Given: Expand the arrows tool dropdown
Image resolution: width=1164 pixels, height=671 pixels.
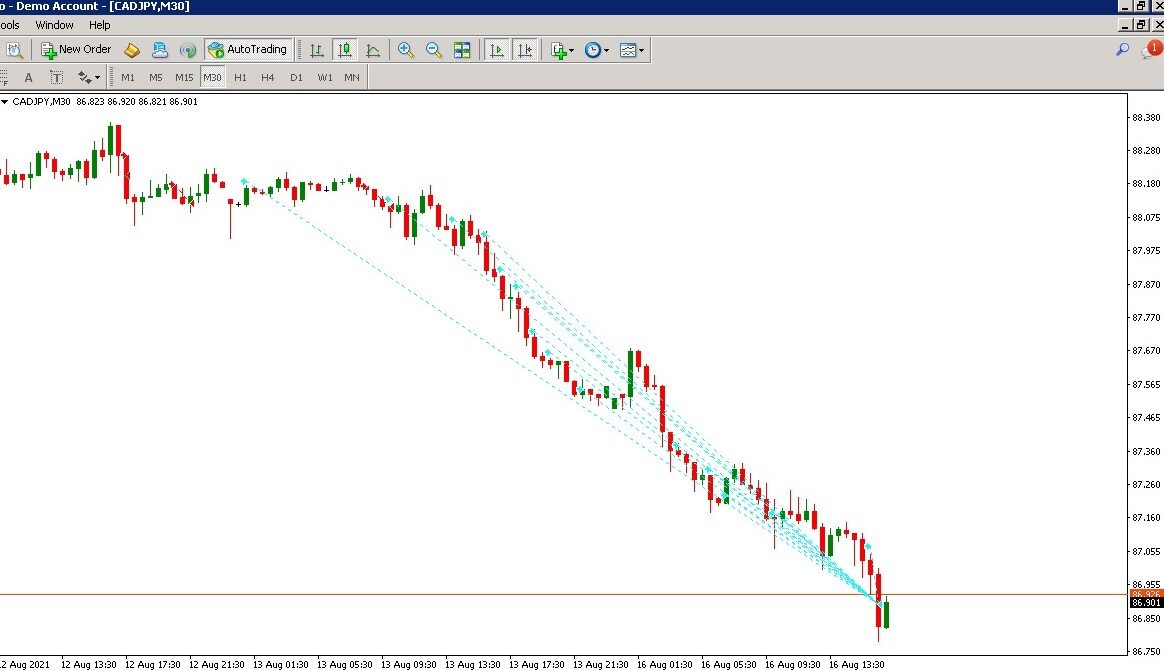Looking at the screenshot, I should (x=97, y=78).
